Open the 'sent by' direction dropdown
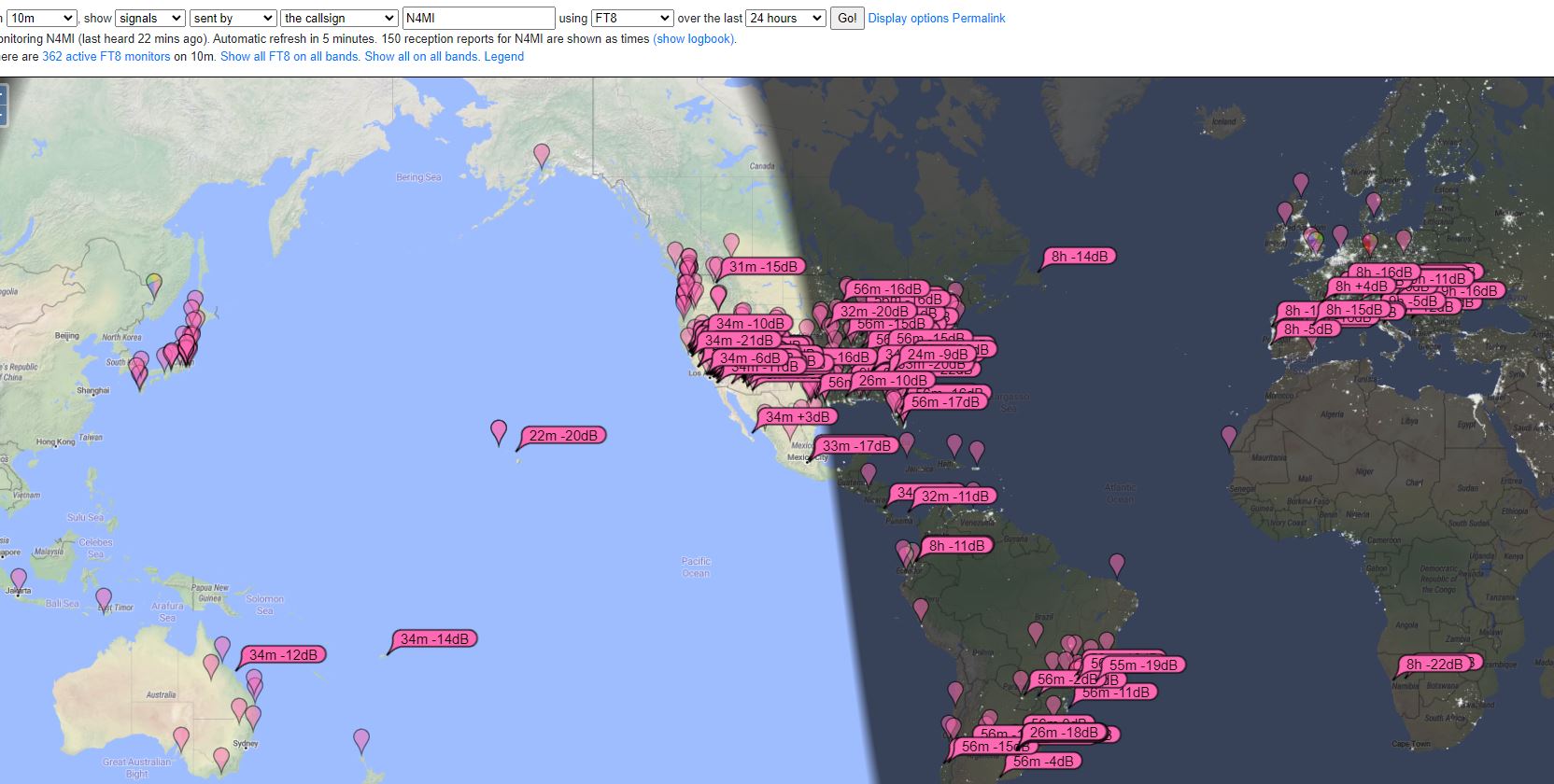Screen dimensions: 1554x784 click(233, 19)
